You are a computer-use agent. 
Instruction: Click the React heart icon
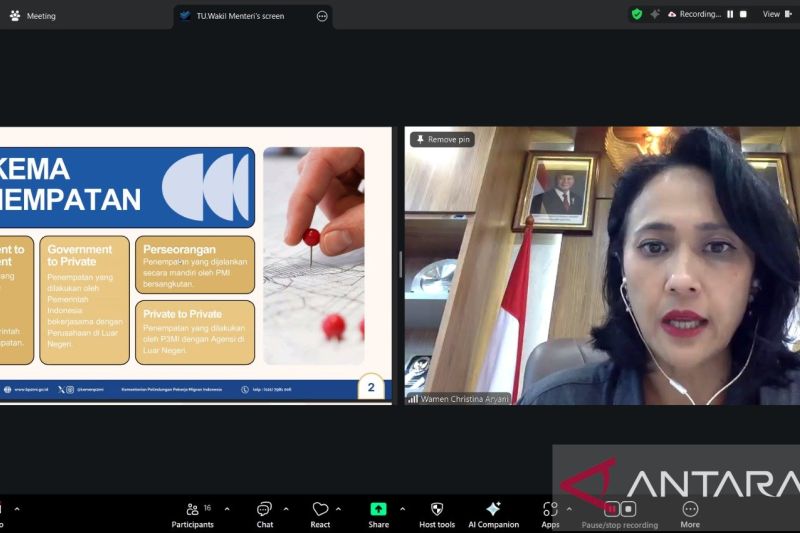[x=320, y=510]
